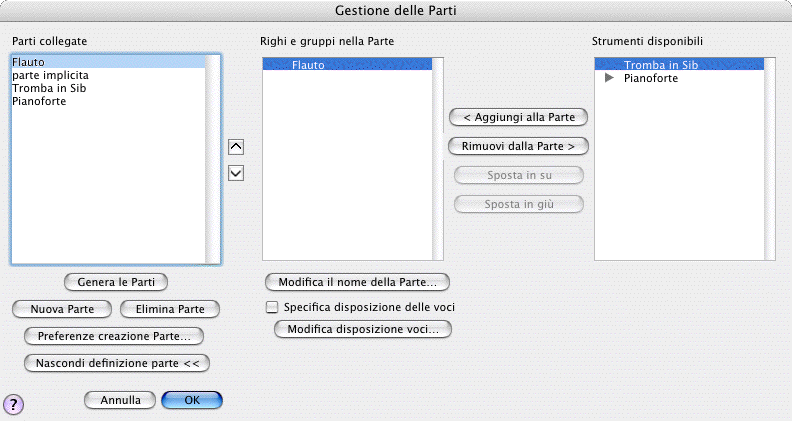This screenshot has height=421, width=792.
Task: Click the move part down arrow
Action: click(237, 173)
